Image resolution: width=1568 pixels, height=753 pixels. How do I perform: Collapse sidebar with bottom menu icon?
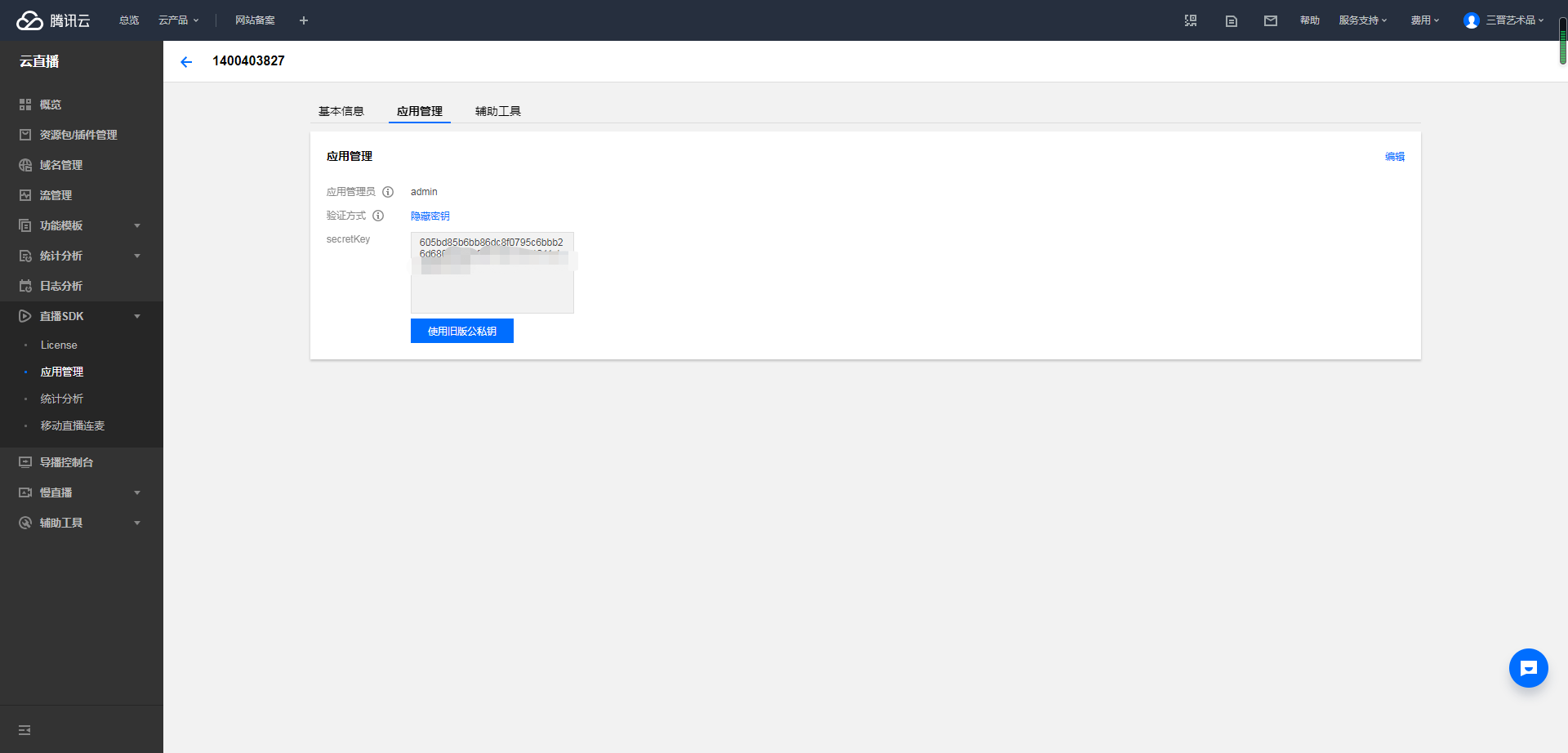24,730
